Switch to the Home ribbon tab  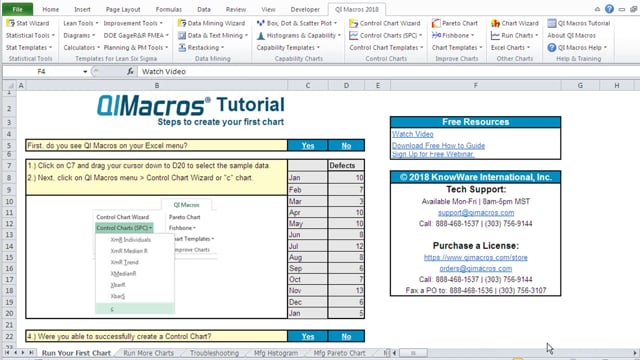(51, 9)
